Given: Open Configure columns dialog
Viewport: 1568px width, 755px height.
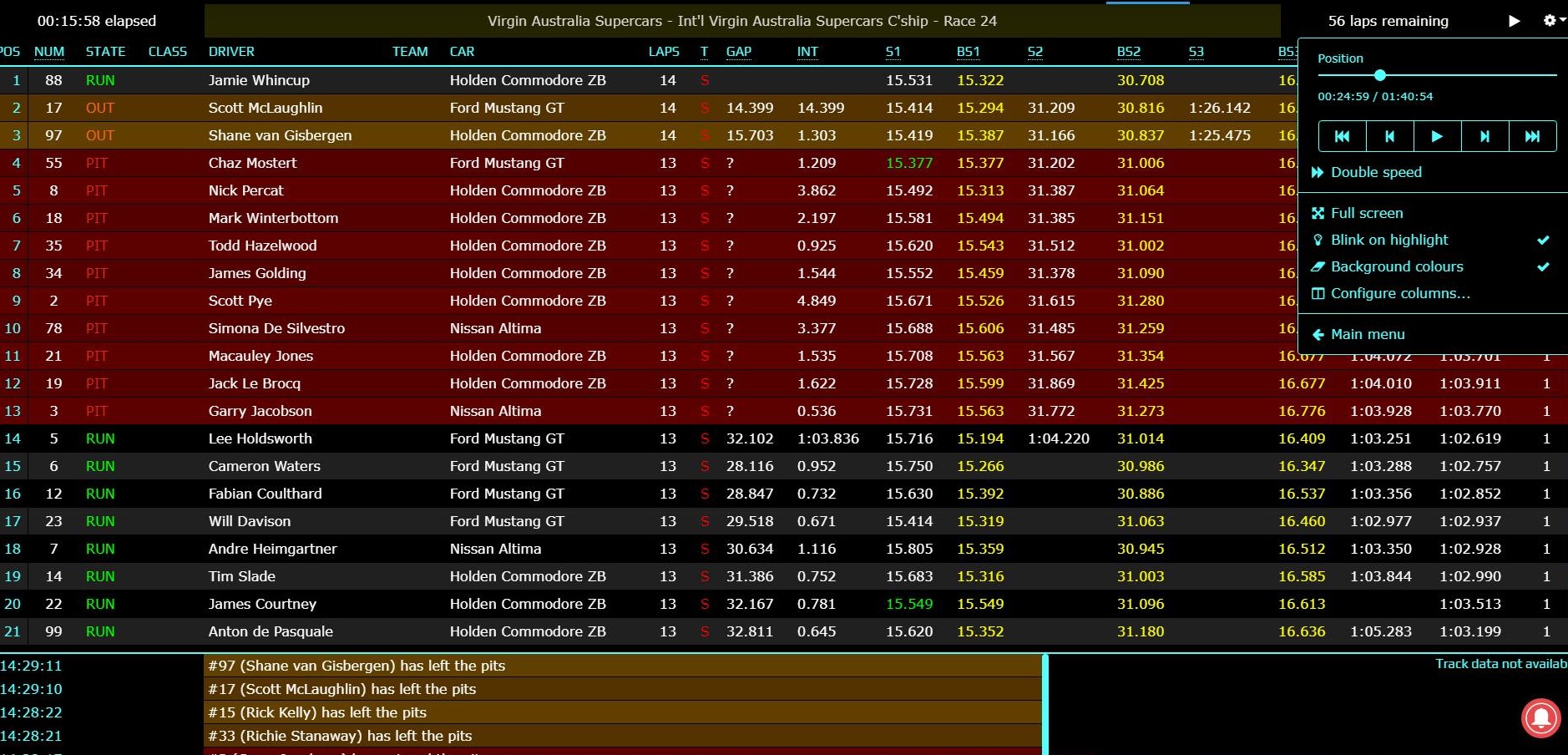Looking at the screenshot, I should (1391, 293).
